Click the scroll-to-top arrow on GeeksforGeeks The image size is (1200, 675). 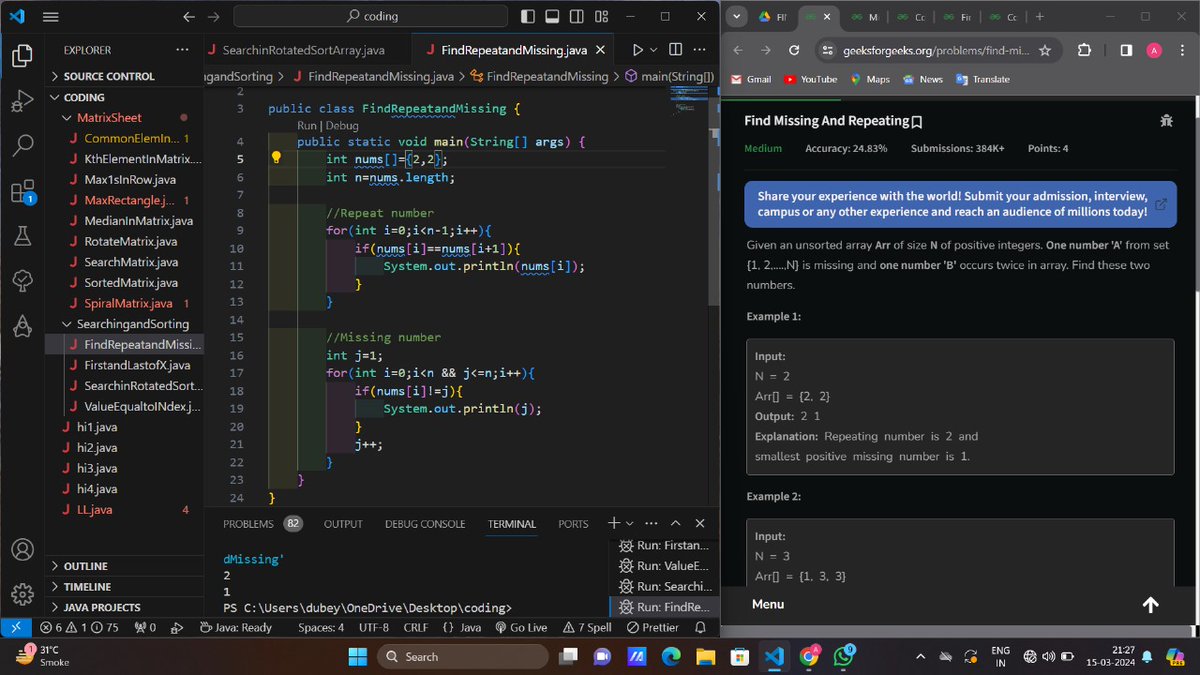(x=1150, y=604)
